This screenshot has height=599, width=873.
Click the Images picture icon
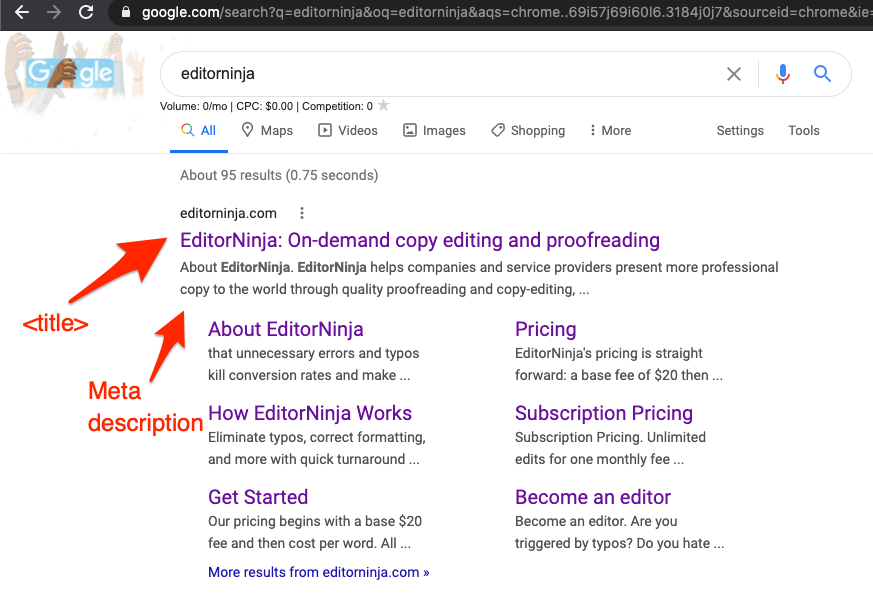[410, 130]
